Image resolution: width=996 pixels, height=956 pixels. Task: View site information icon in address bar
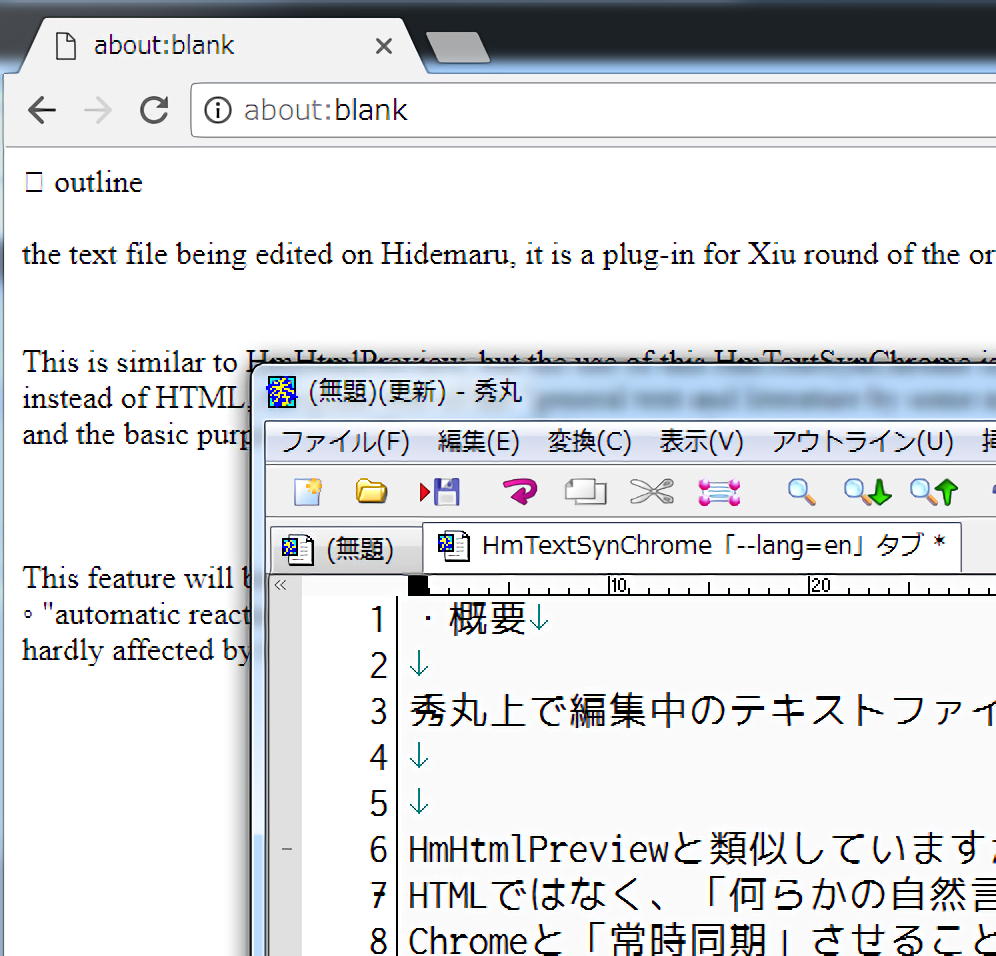coord(217,110)
